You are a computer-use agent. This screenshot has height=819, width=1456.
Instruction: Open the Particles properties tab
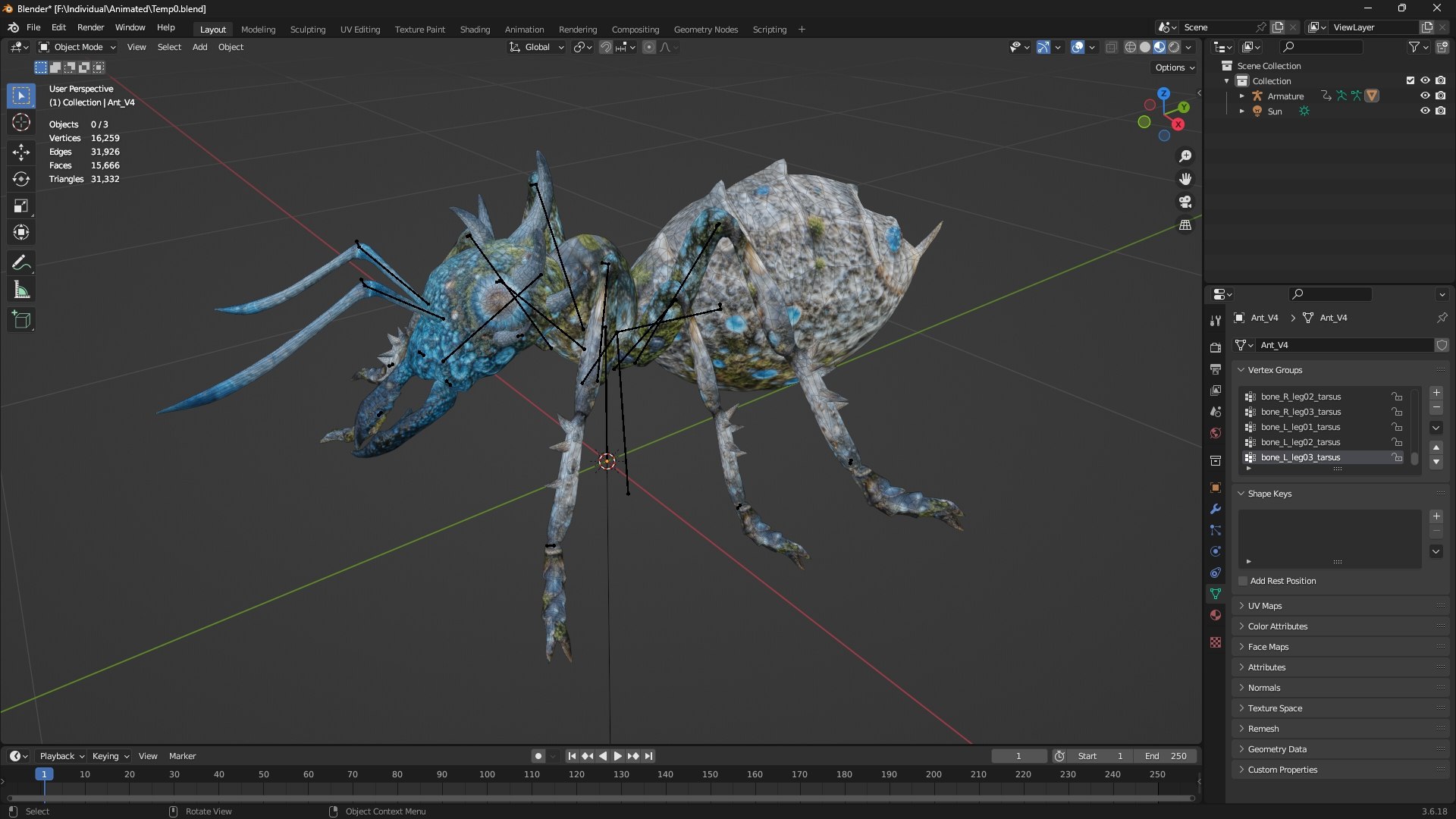[x=1216, y=530]
